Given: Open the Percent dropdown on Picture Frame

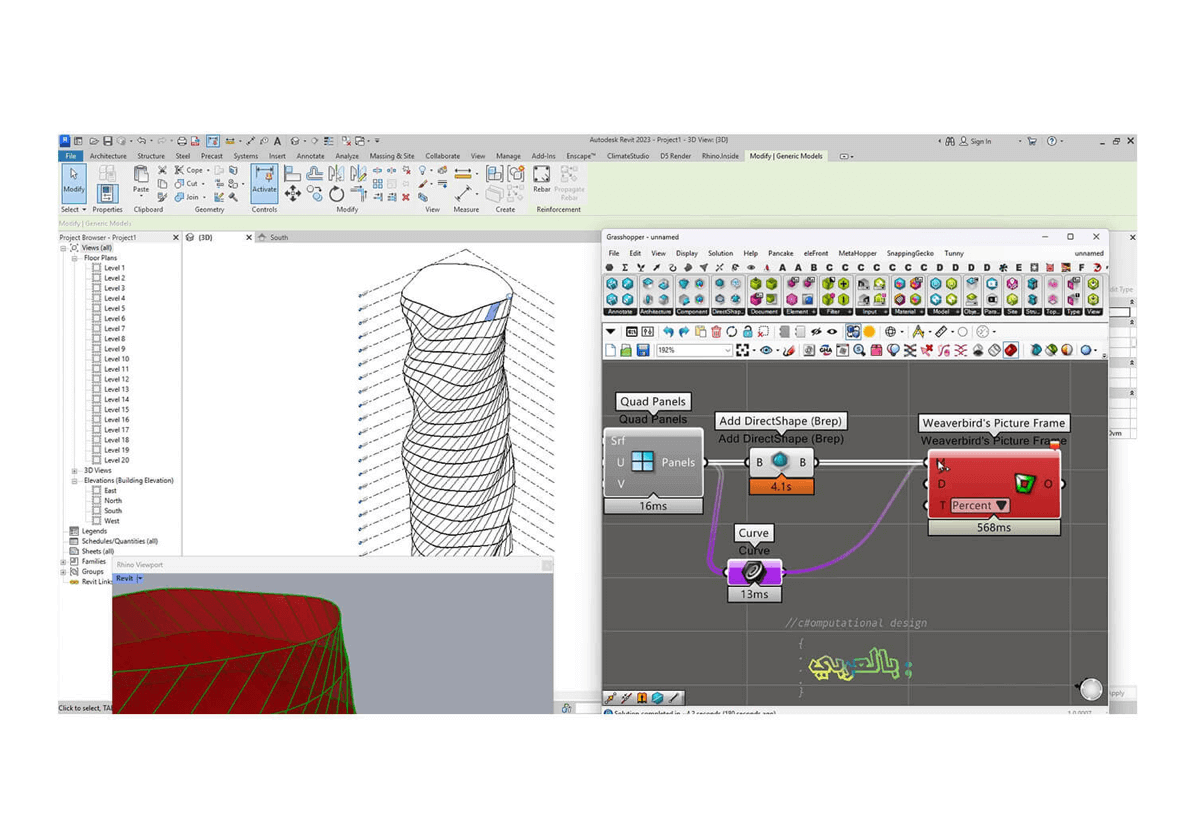Looking at the screenshot, I should tap(979, 506).
